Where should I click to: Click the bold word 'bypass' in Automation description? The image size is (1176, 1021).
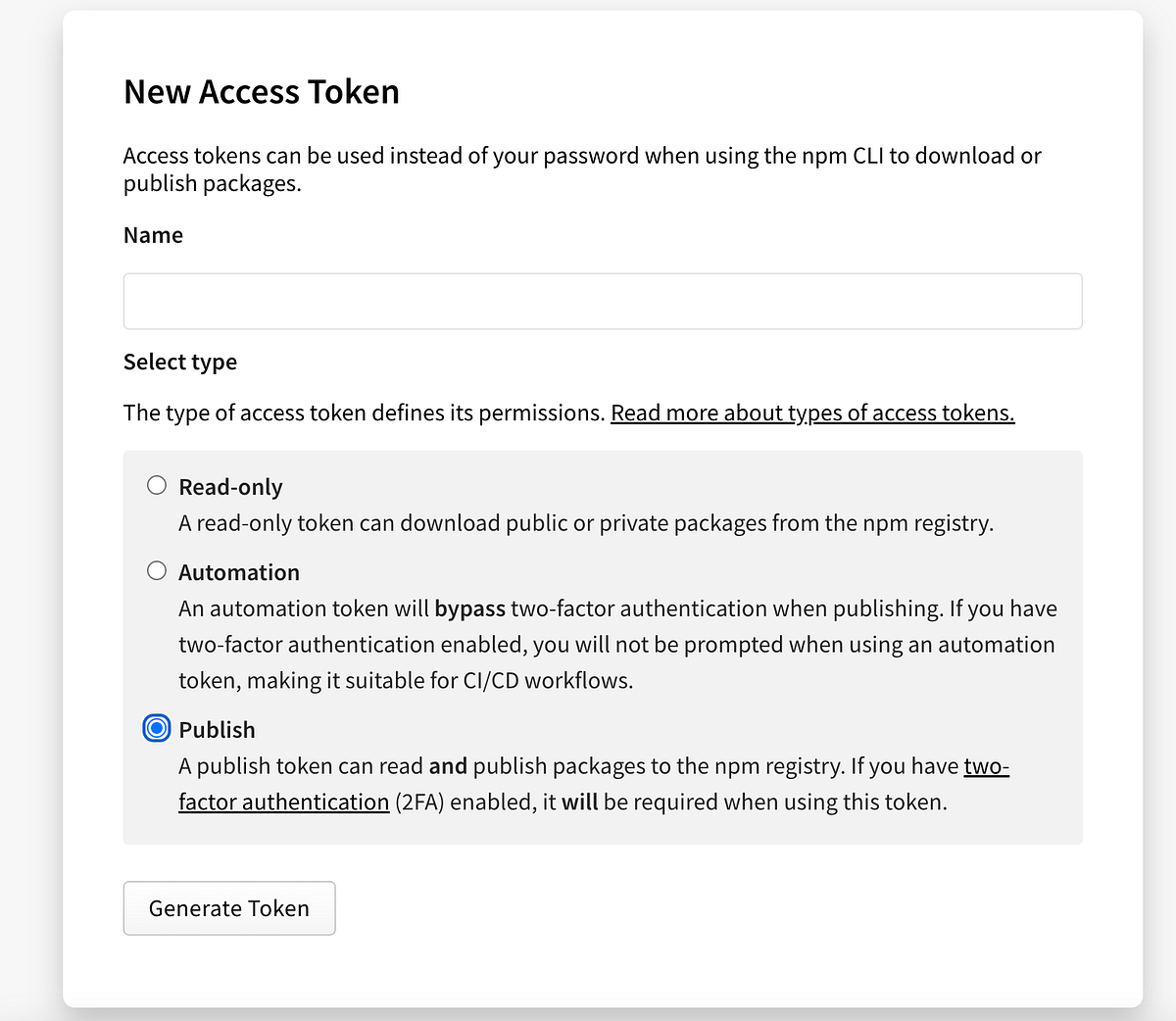(x=470, y=608)
